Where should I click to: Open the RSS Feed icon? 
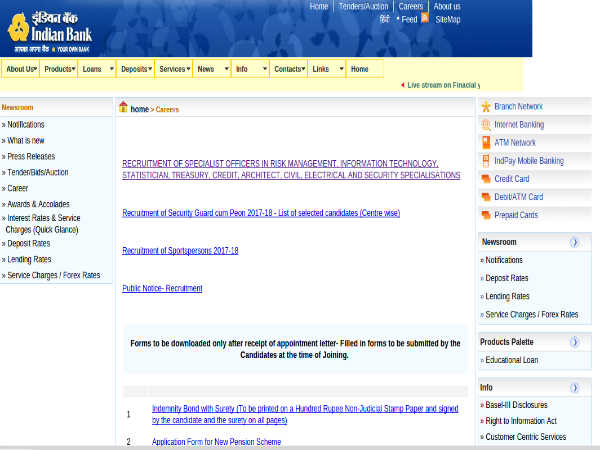pyautogui.click(x=425, y=18)
